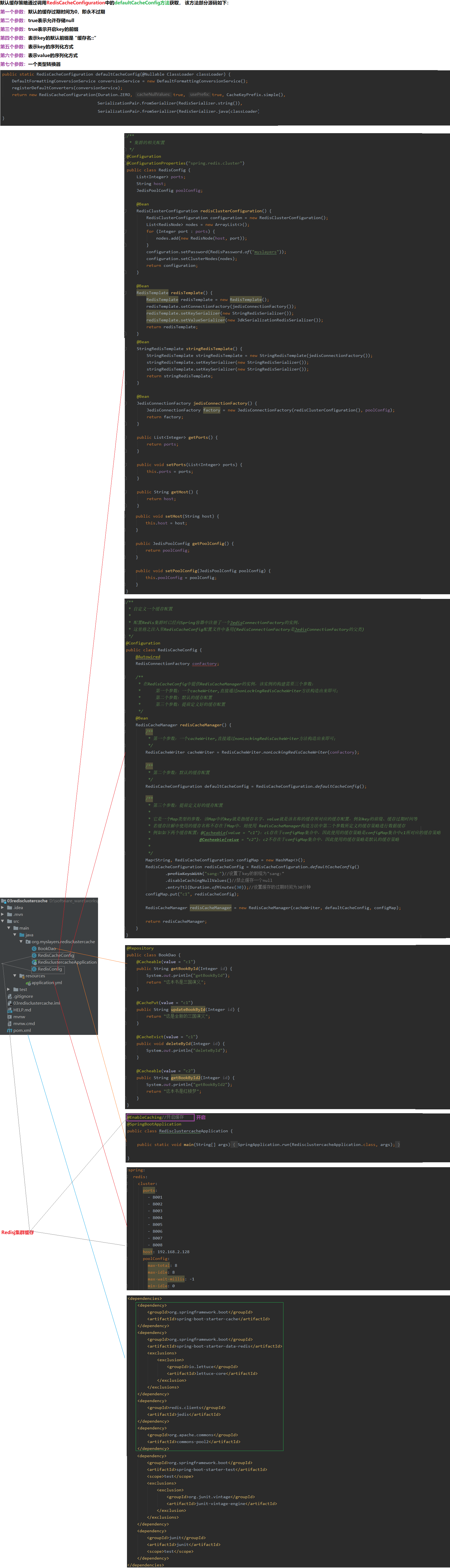Click the BookDao class icon
Viewport: 450px width, 1568px height.
coord(34,948)
